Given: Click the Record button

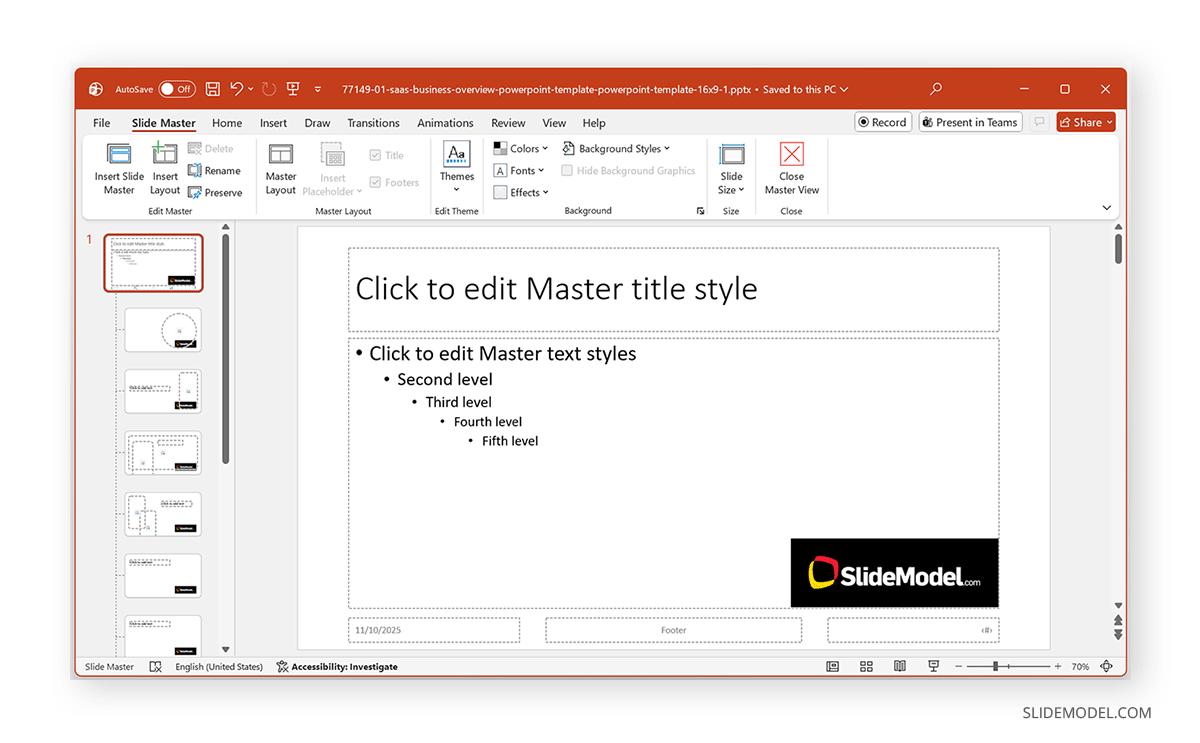Looking at the screenshot, I should [x=882, y=122].
